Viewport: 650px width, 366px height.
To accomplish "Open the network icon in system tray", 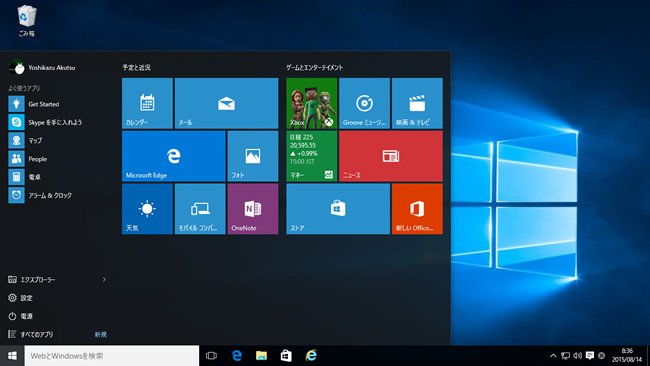I will point(565,356).
